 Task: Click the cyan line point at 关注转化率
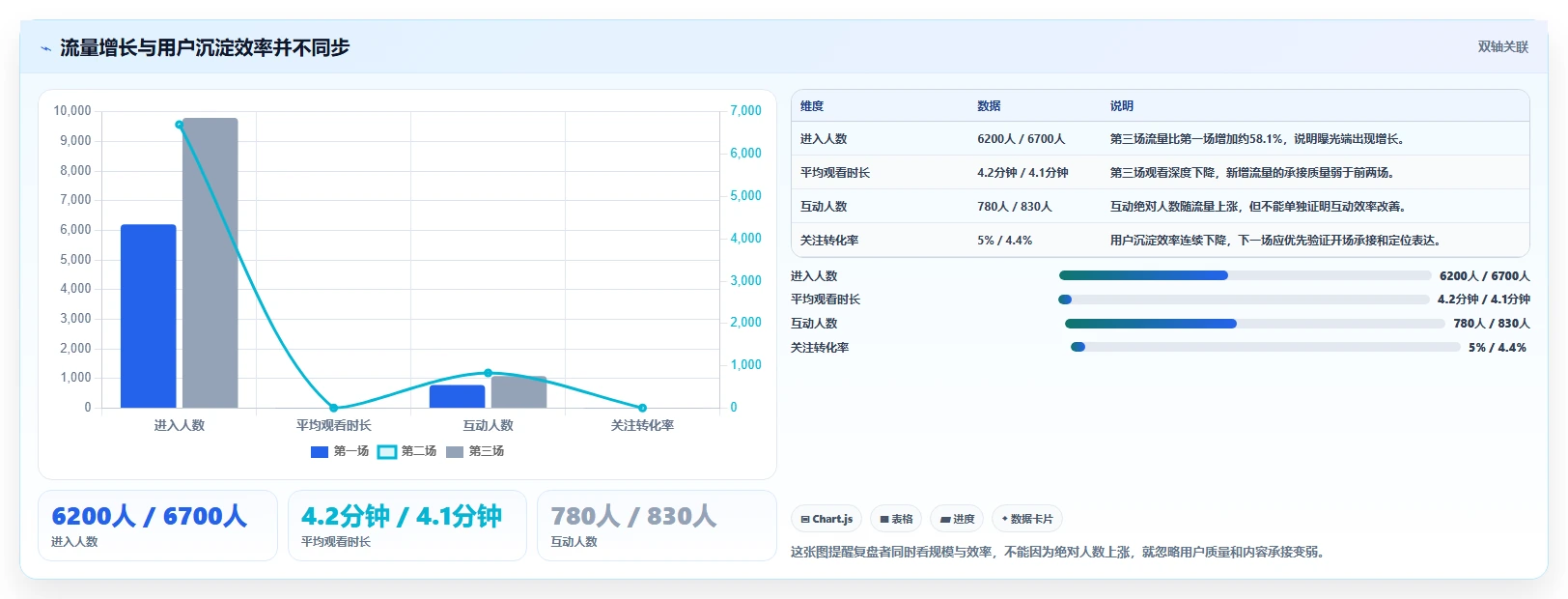pyautogui.click(x=642, y=408)
